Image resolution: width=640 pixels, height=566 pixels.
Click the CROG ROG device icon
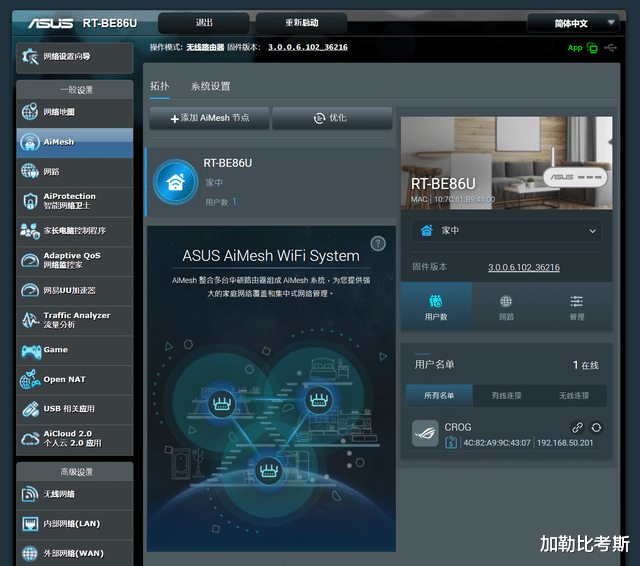click(x=425, y=433)
